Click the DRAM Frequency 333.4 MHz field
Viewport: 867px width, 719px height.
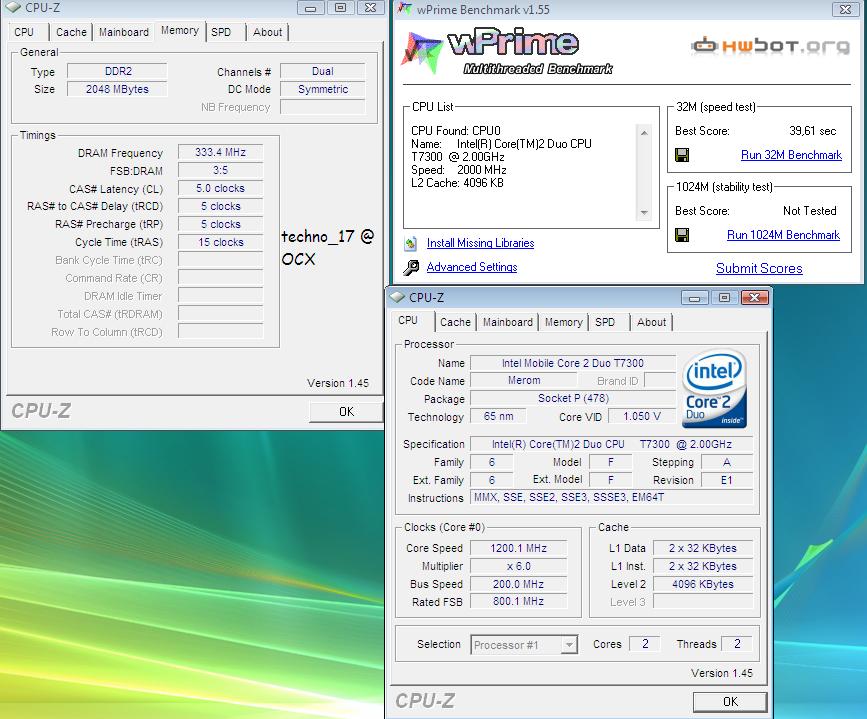pos(221,152)
